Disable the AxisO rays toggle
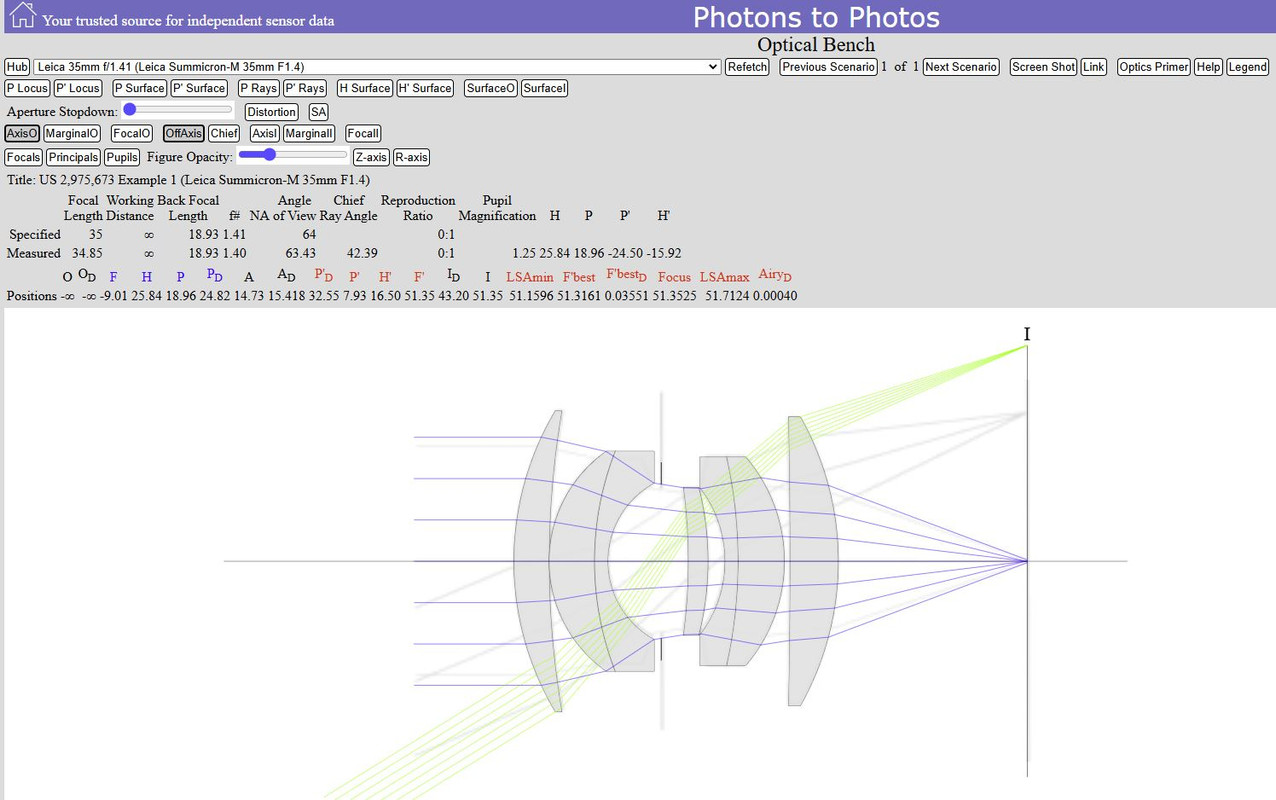Image resolution: width=1276 pixels, height=800 pixels. coord(22,133)
